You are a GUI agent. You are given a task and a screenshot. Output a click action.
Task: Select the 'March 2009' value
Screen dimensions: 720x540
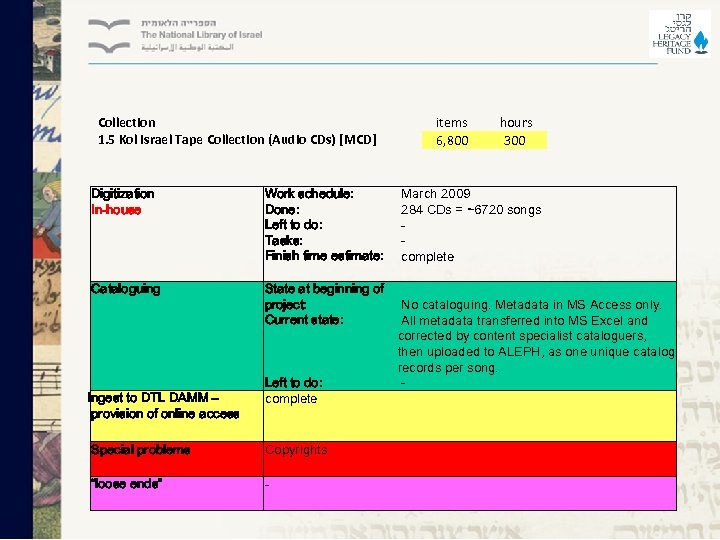tap(436, 194)
